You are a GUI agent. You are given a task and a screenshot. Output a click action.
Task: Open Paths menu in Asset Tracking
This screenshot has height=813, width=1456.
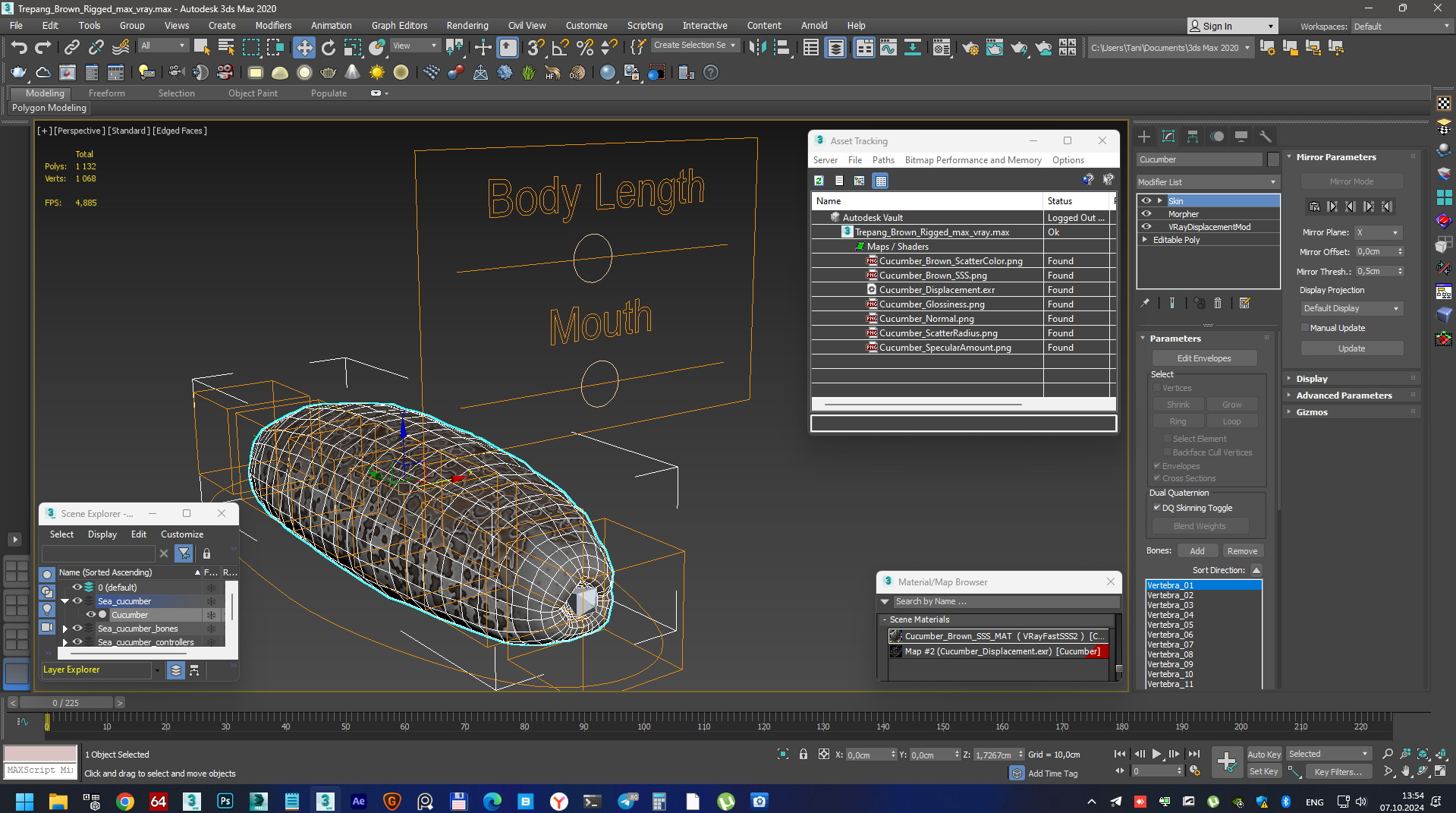(x=883, y=160)
